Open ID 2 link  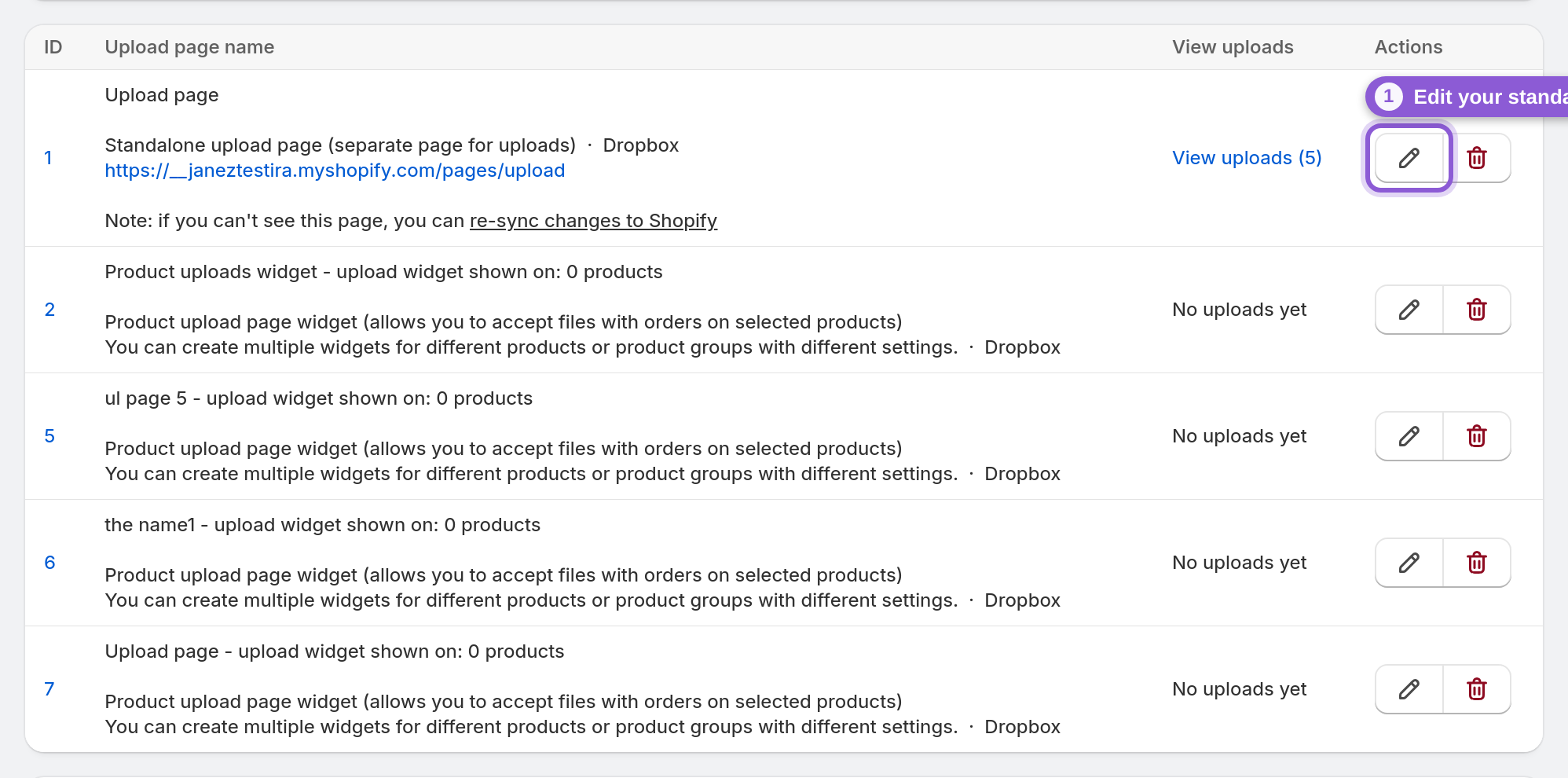(49, 310)
